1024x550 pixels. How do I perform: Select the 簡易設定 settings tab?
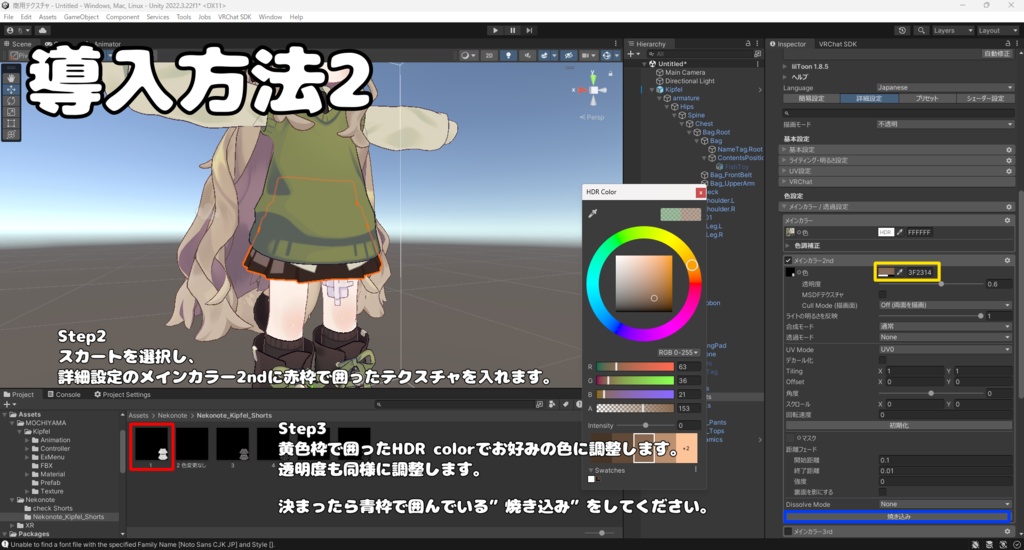pyautogui.click(x=811, y=99)
